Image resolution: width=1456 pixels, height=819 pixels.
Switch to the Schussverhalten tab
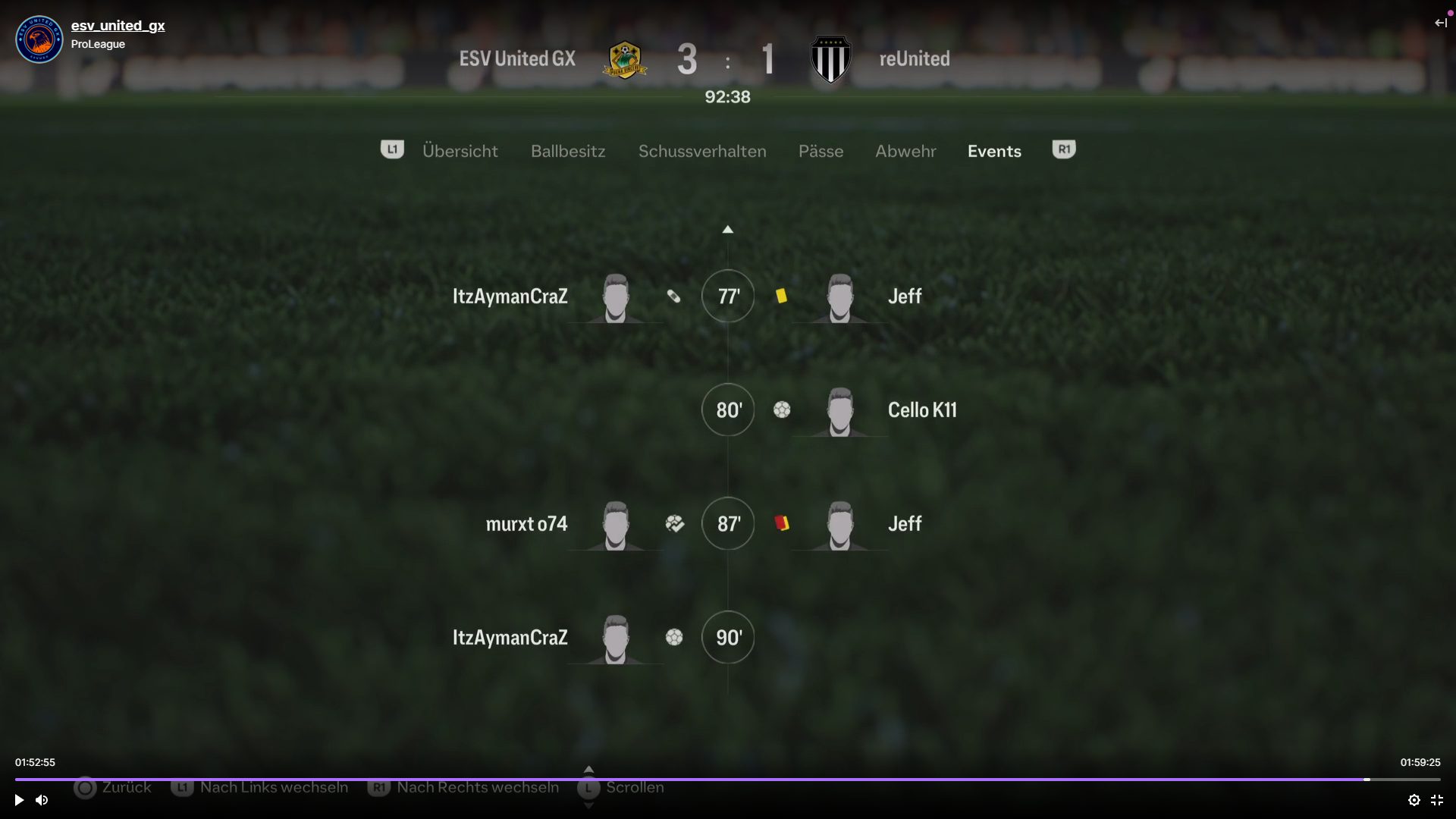pyautogui.click(x=702, y=151)
